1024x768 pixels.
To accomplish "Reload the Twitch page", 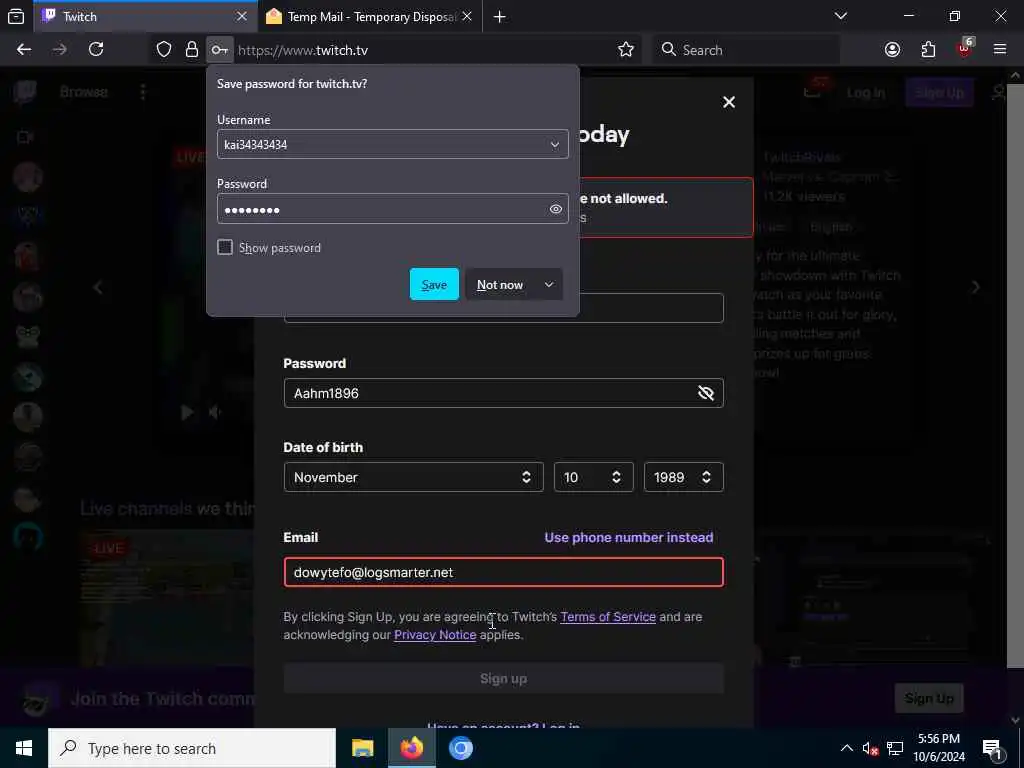I will click(96, 50).
